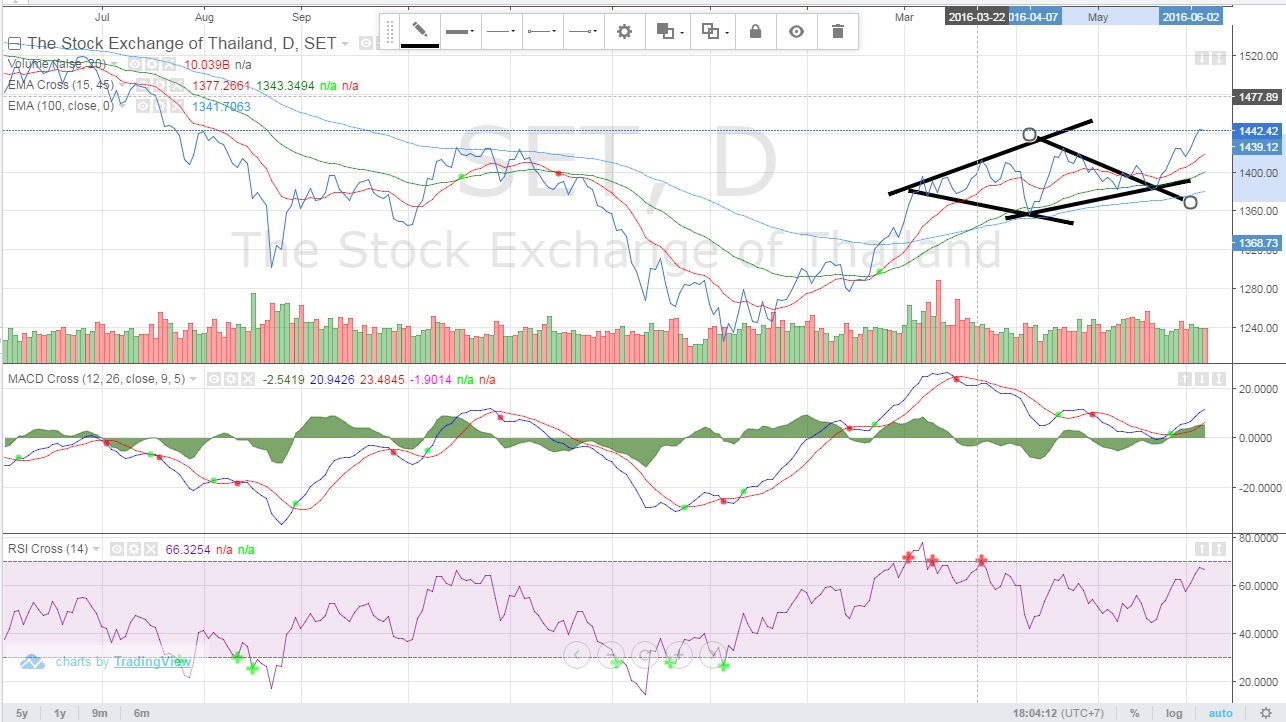Hide the RSI Cross indicator with its eye
This screenshot has height=722, width=1286.
click(x=119, y=549)
